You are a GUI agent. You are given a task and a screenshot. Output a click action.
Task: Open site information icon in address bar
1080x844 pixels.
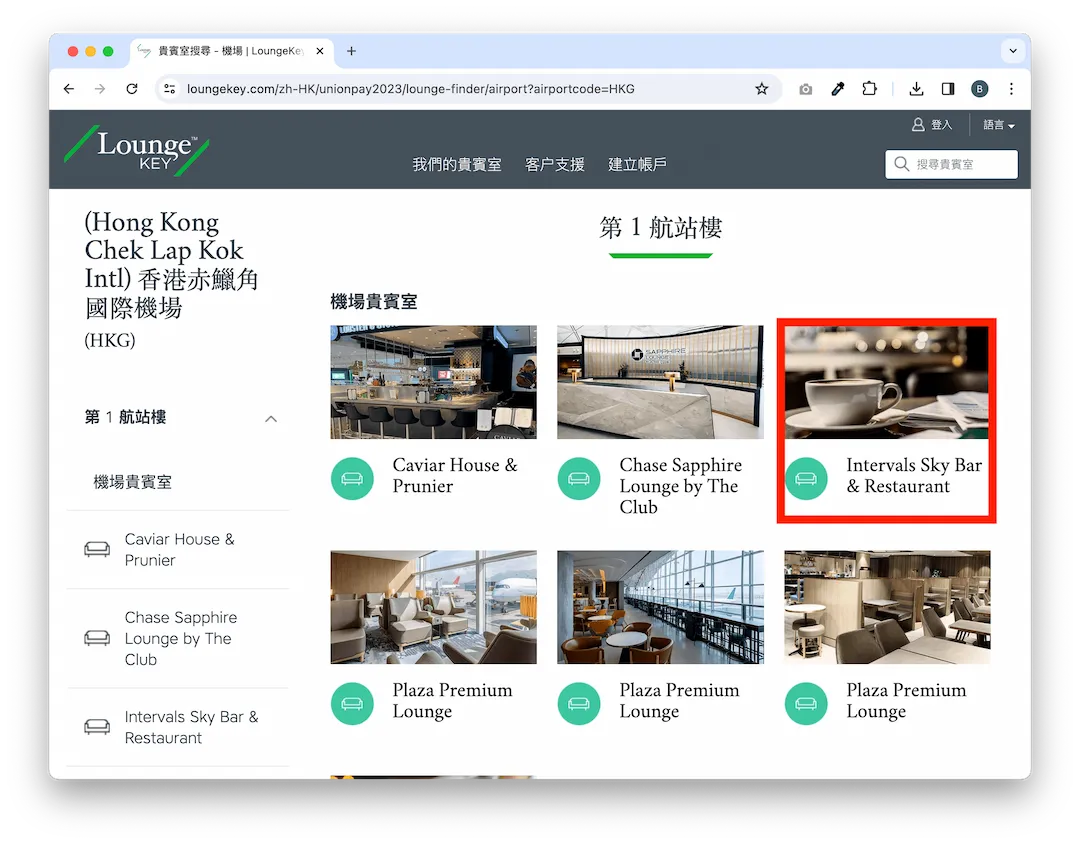click(x=169, y=89)
